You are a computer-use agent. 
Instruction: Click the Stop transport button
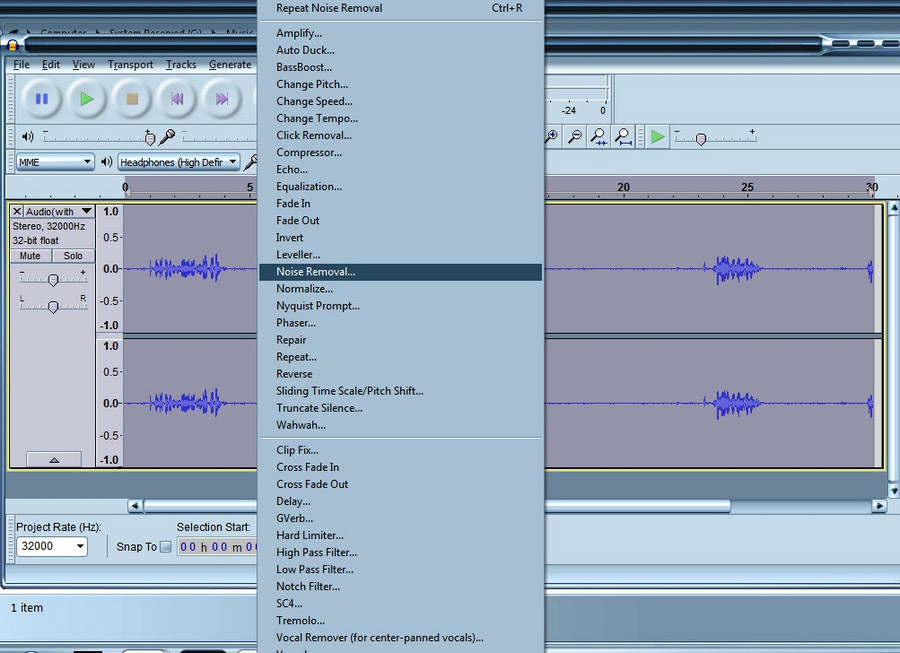(x=132, y=99)
